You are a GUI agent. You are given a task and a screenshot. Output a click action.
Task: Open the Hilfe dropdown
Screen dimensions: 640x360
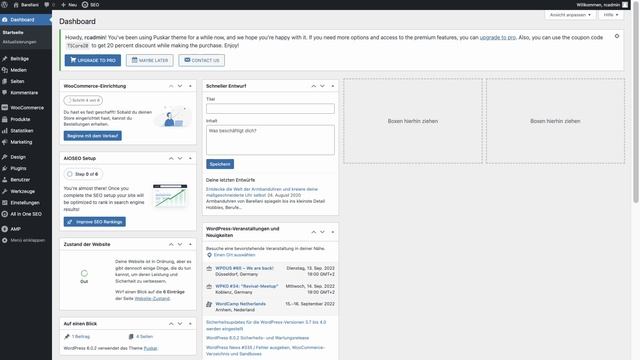(x=611, y=15)
